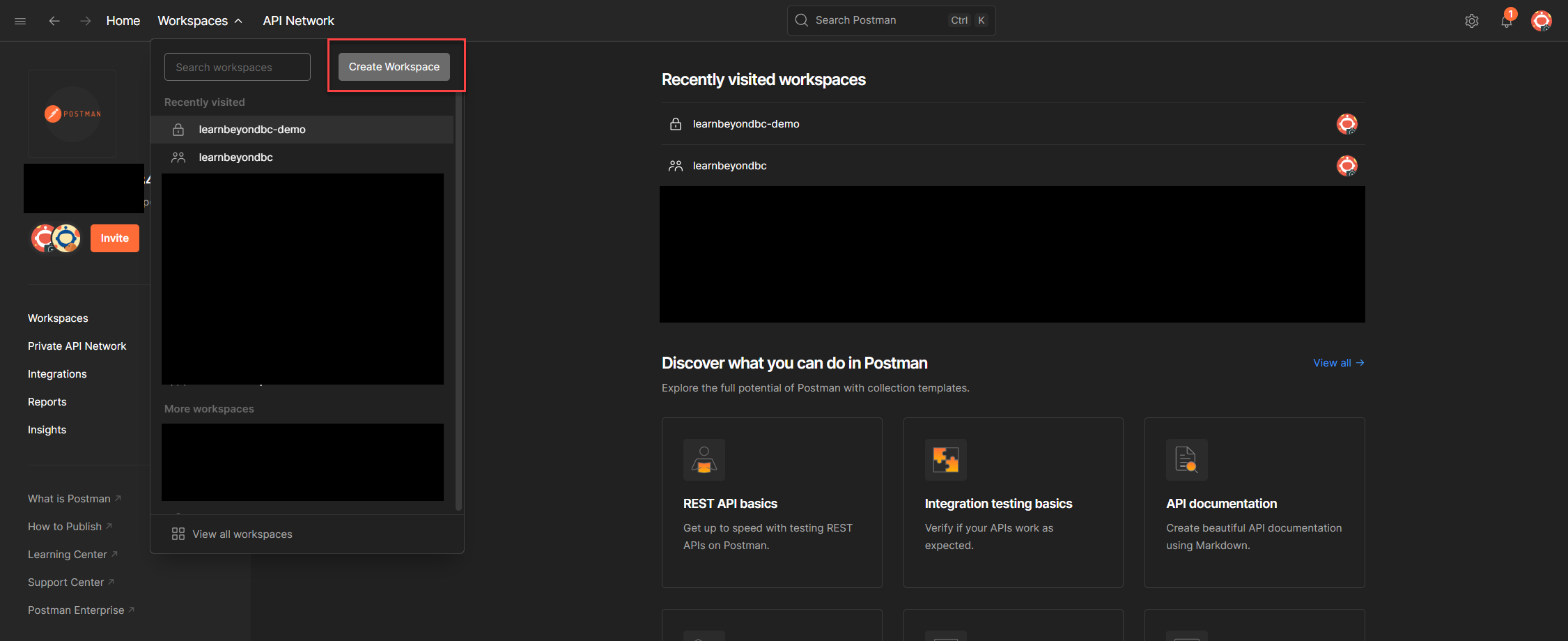Click the Integration testing puzzle icon
Image resolution: width=1568 pixels, height=641 pixels.
946,460
